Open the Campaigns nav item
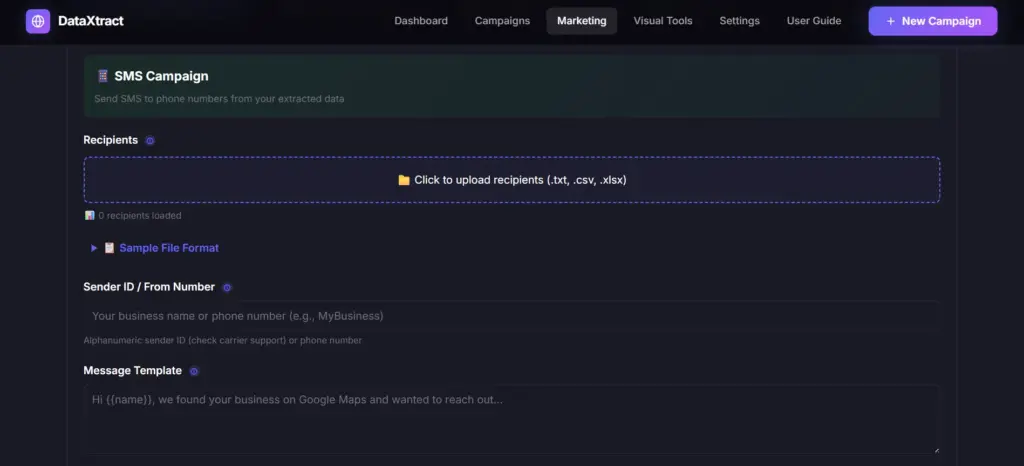 pos(502,21)
